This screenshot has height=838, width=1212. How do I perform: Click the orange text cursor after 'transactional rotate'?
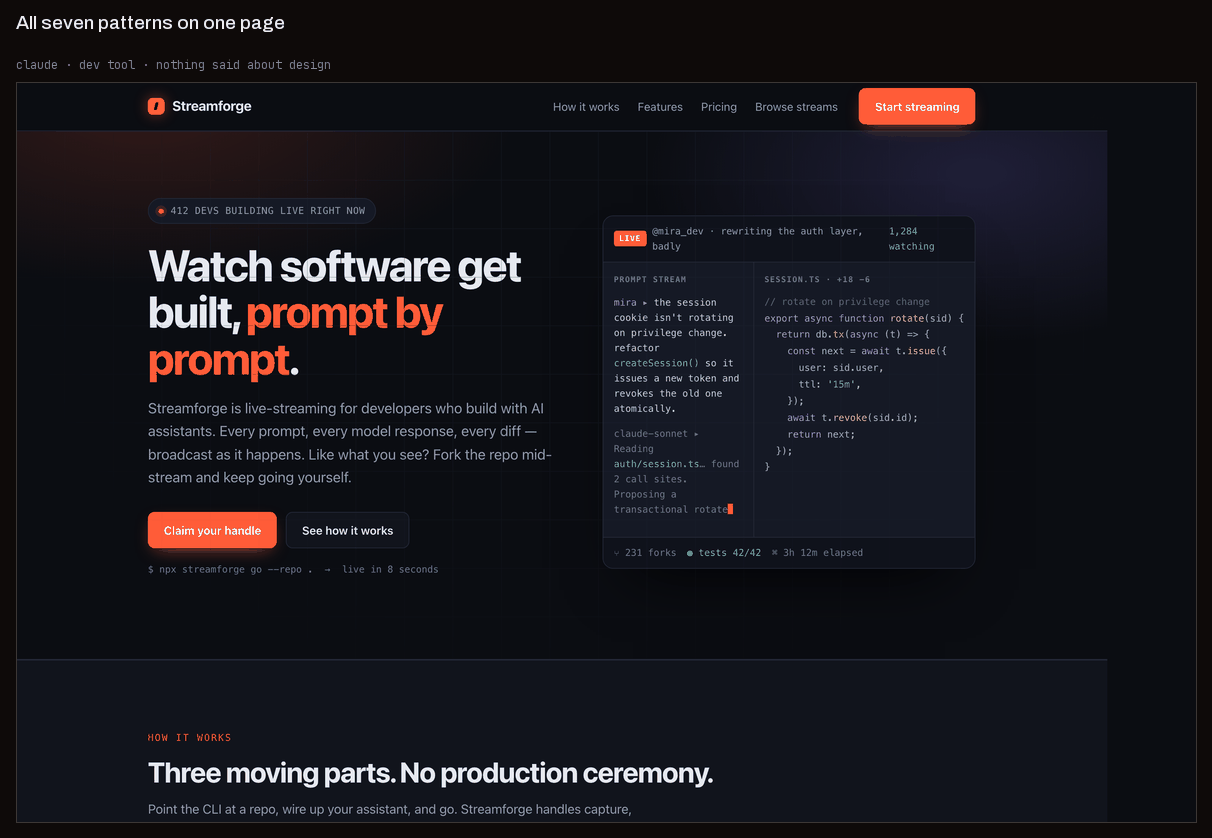tap(731, 509)
